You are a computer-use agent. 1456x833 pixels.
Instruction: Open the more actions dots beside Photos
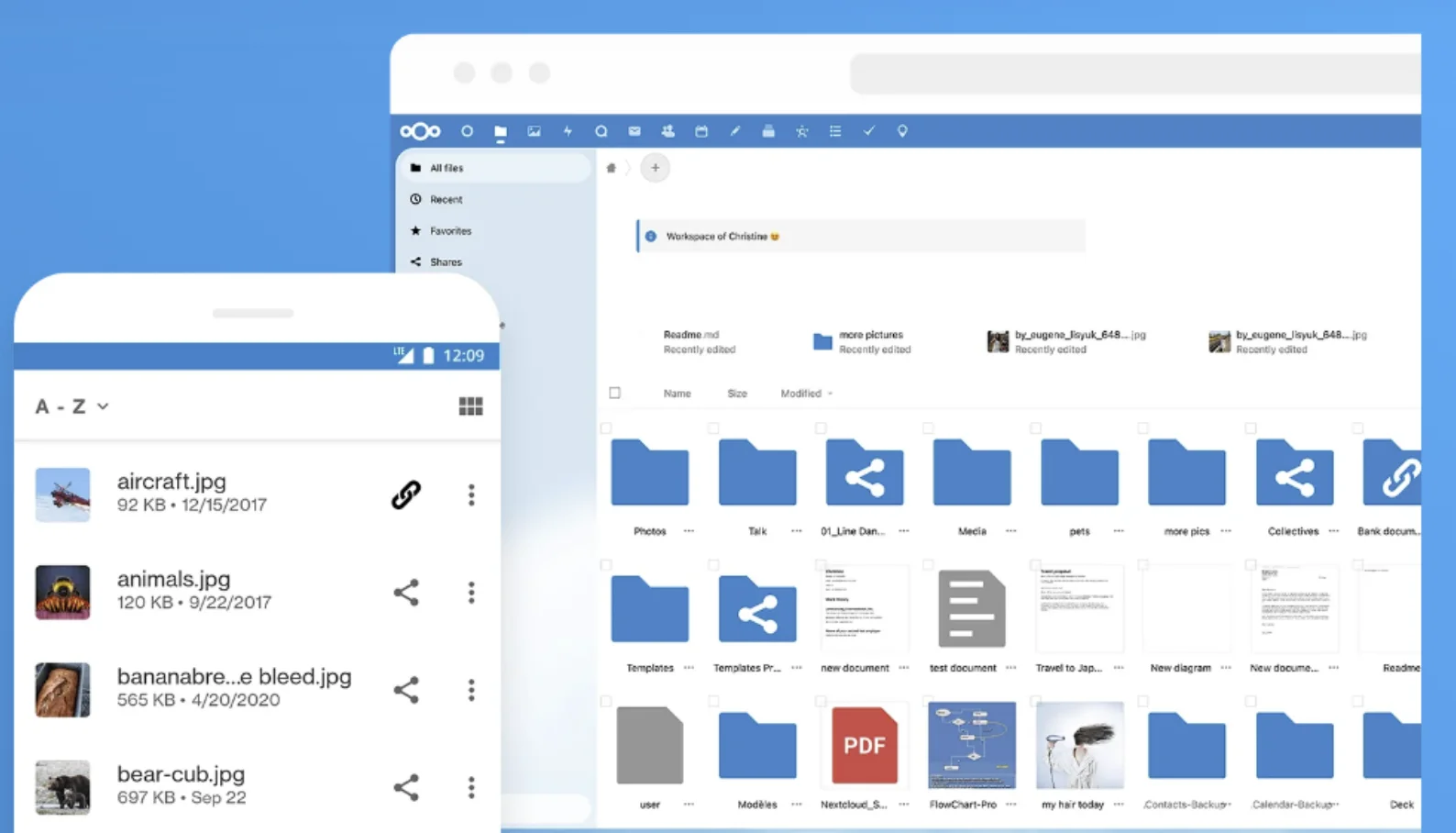point(689,531)
